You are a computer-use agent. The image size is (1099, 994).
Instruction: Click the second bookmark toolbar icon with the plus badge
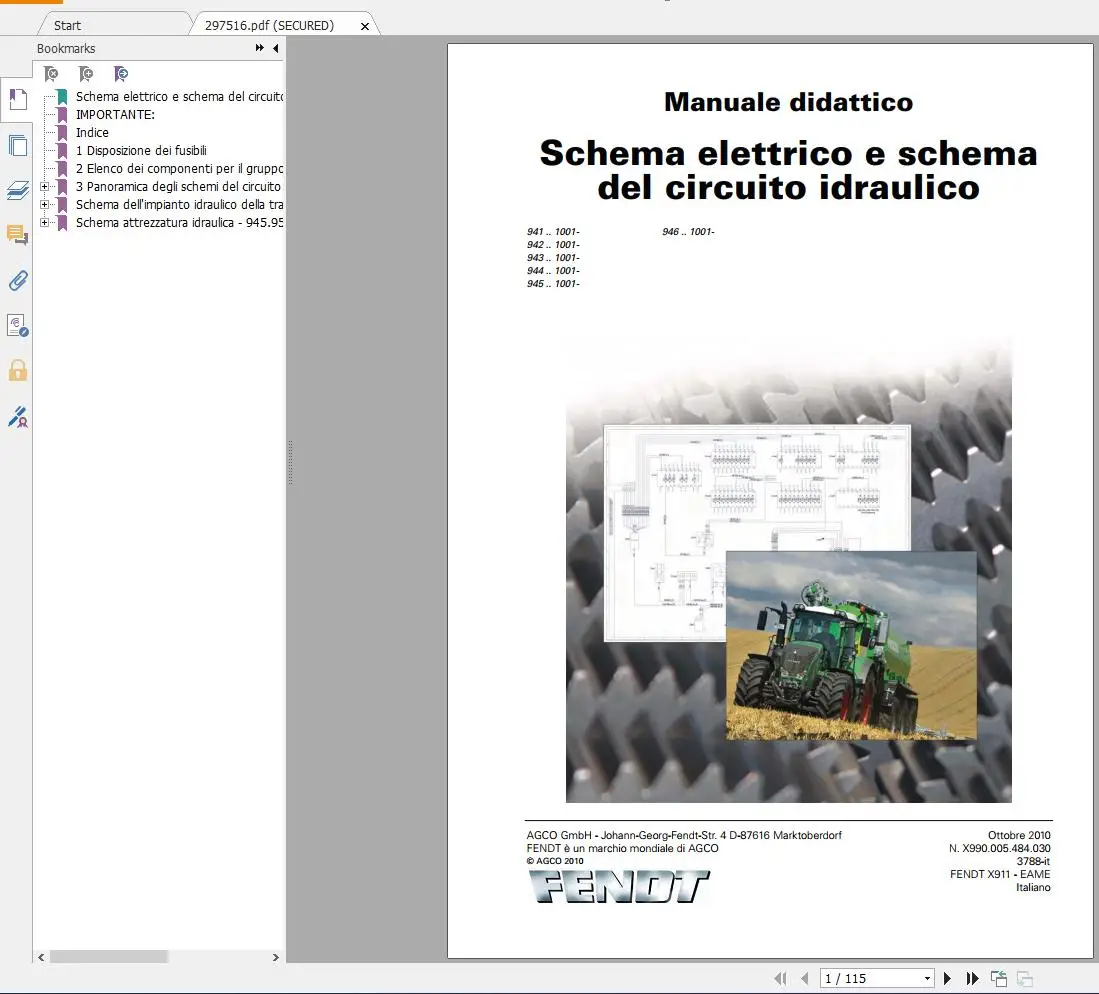click(x=86, y=74)
